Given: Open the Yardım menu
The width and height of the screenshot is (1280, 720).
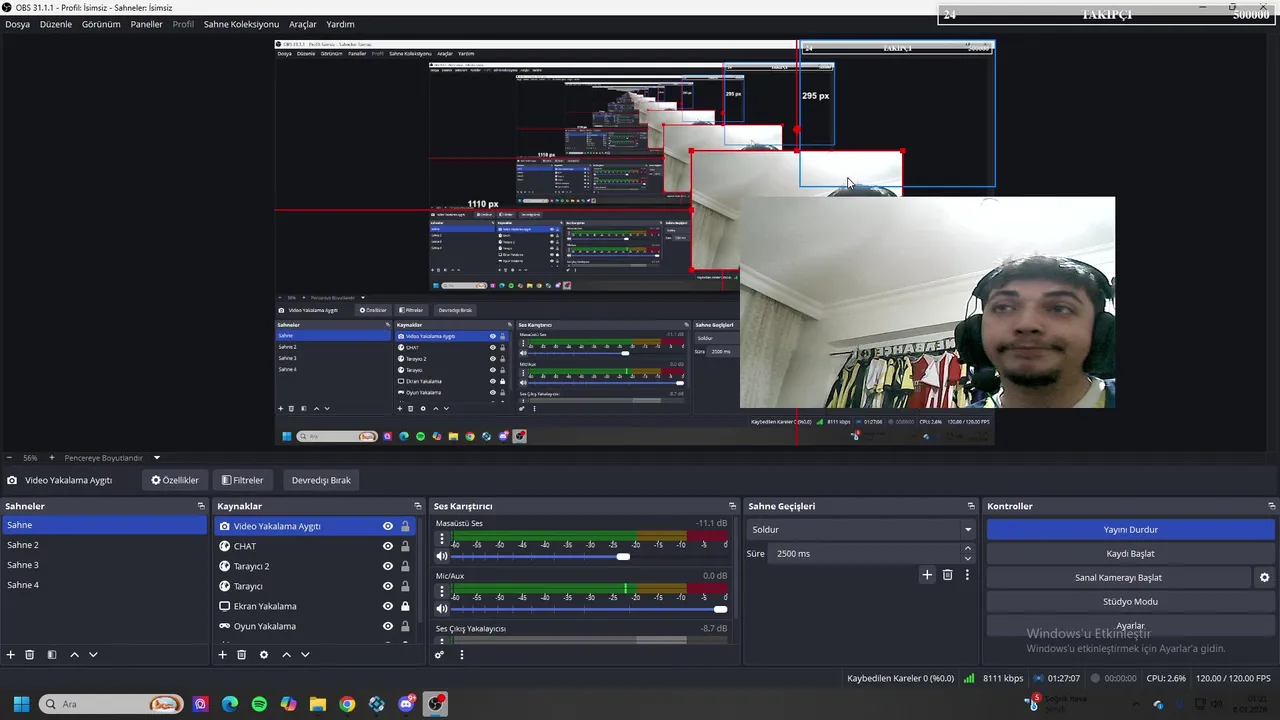Looking at the screenshot, I should tap(340, 24).
